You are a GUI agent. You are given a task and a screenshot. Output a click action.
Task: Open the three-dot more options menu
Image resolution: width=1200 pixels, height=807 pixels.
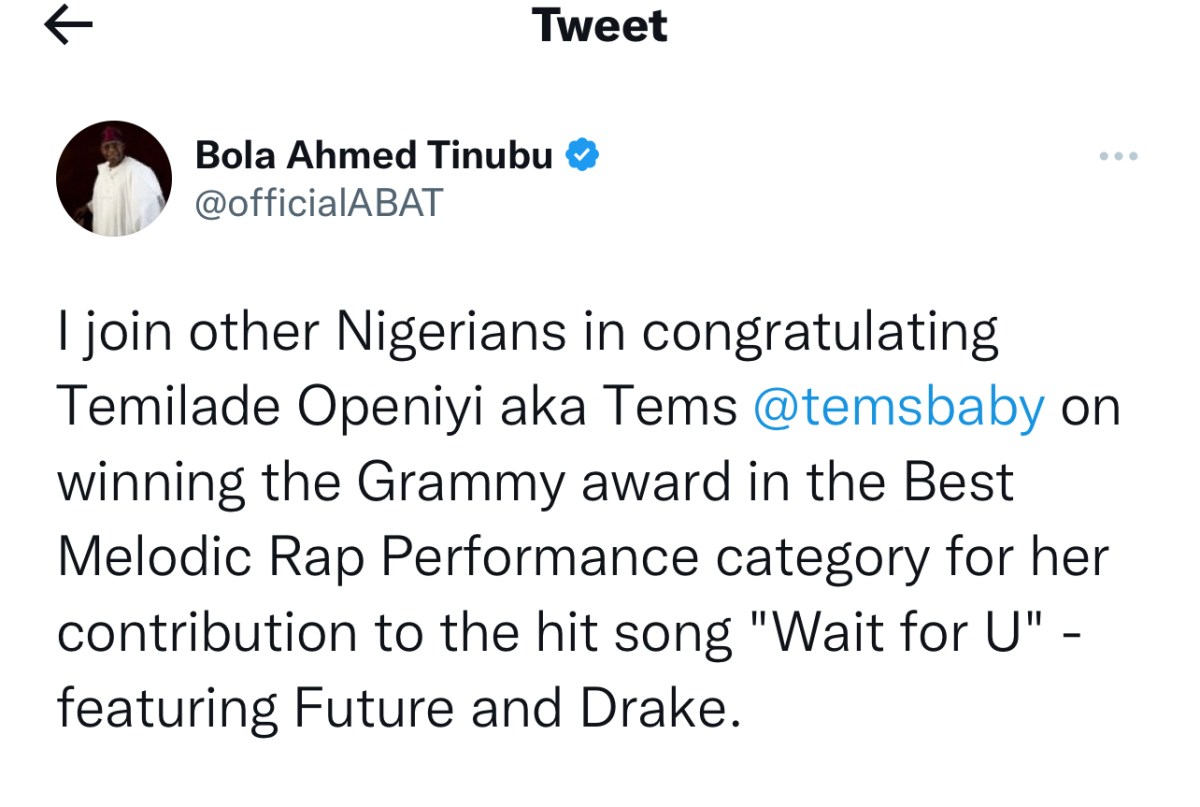tap(1118, 156)
